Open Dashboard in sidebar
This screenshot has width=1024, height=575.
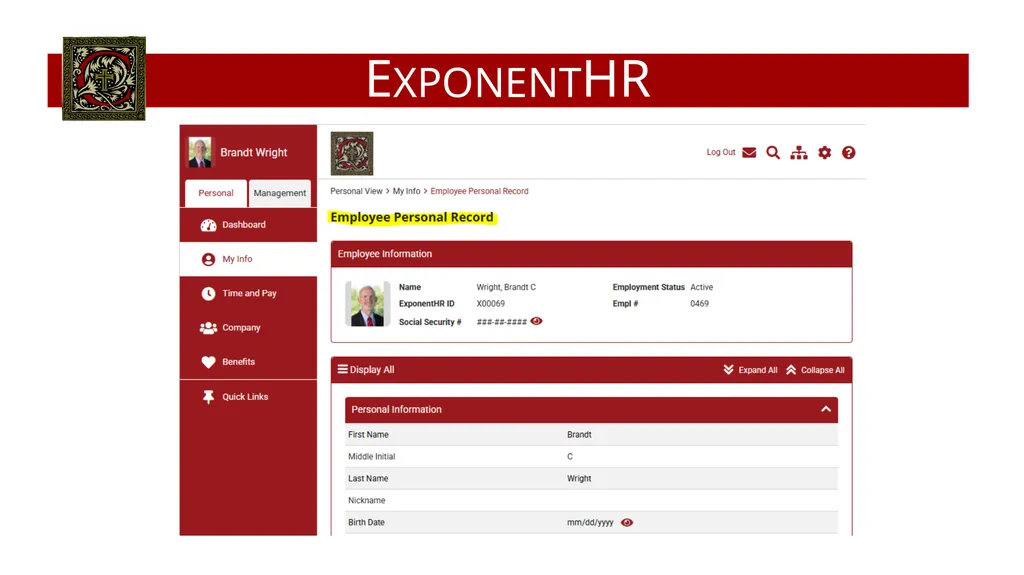pyautogui.click(x=248, y=225)
